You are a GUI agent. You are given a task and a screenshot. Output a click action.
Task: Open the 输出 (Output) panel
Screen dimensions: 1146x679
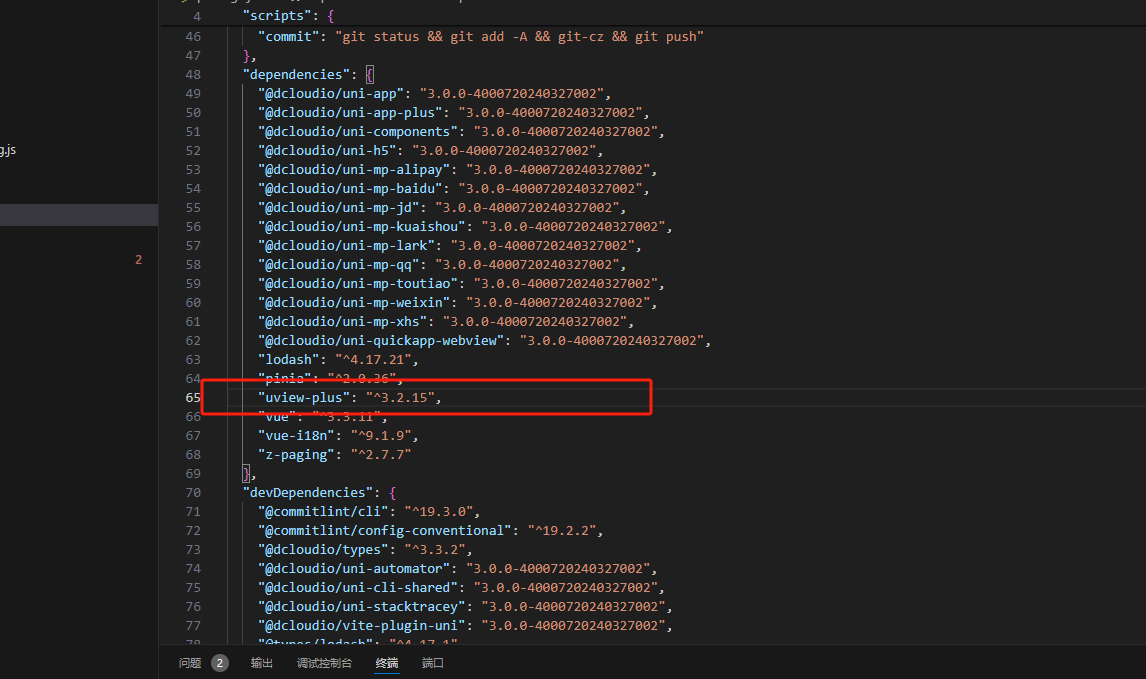coord(261,662)
